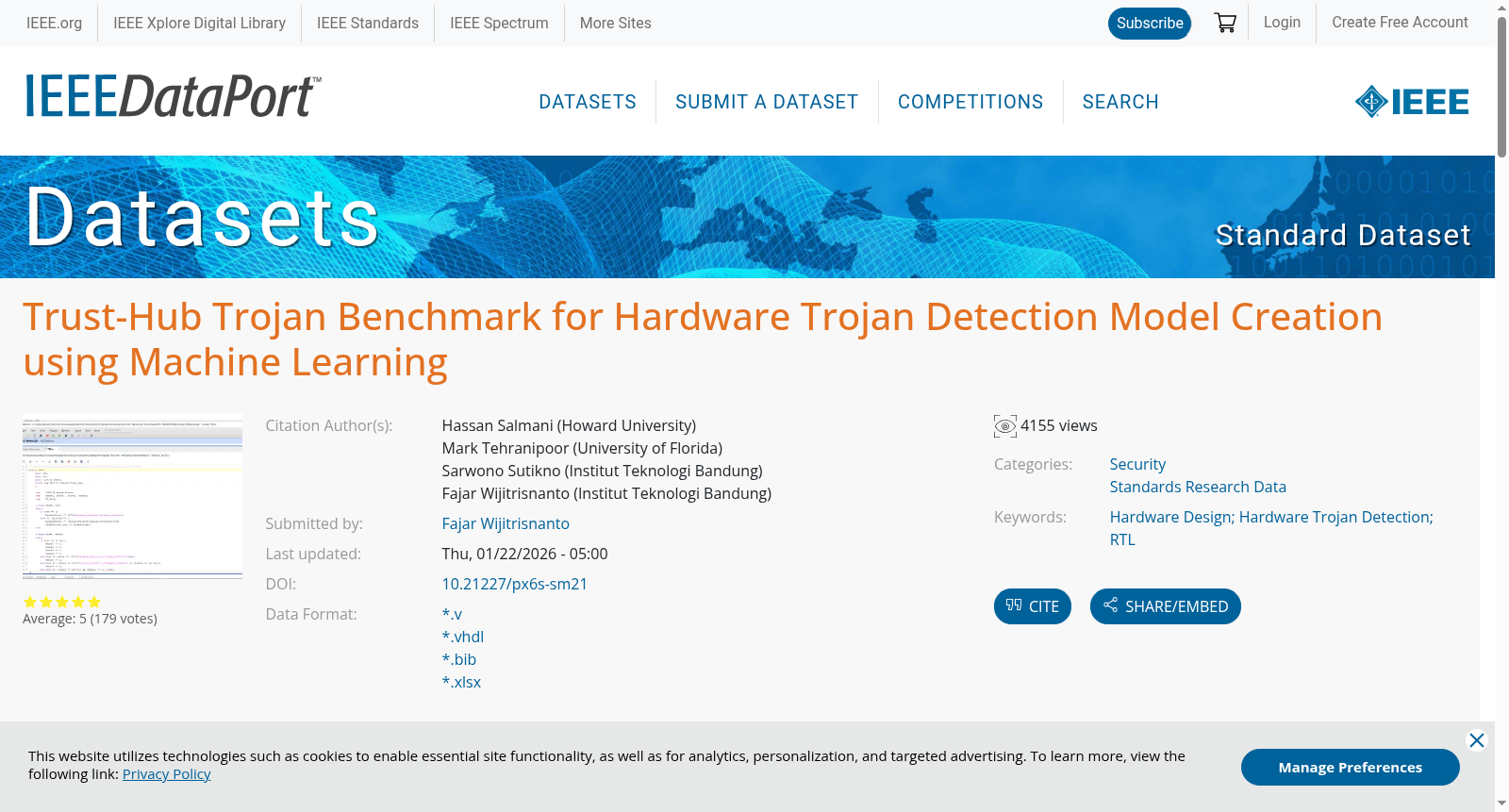Screen dimensions: 1509x812
Task: Go to IEEE Standards site
Action: (x=368, y=23)
